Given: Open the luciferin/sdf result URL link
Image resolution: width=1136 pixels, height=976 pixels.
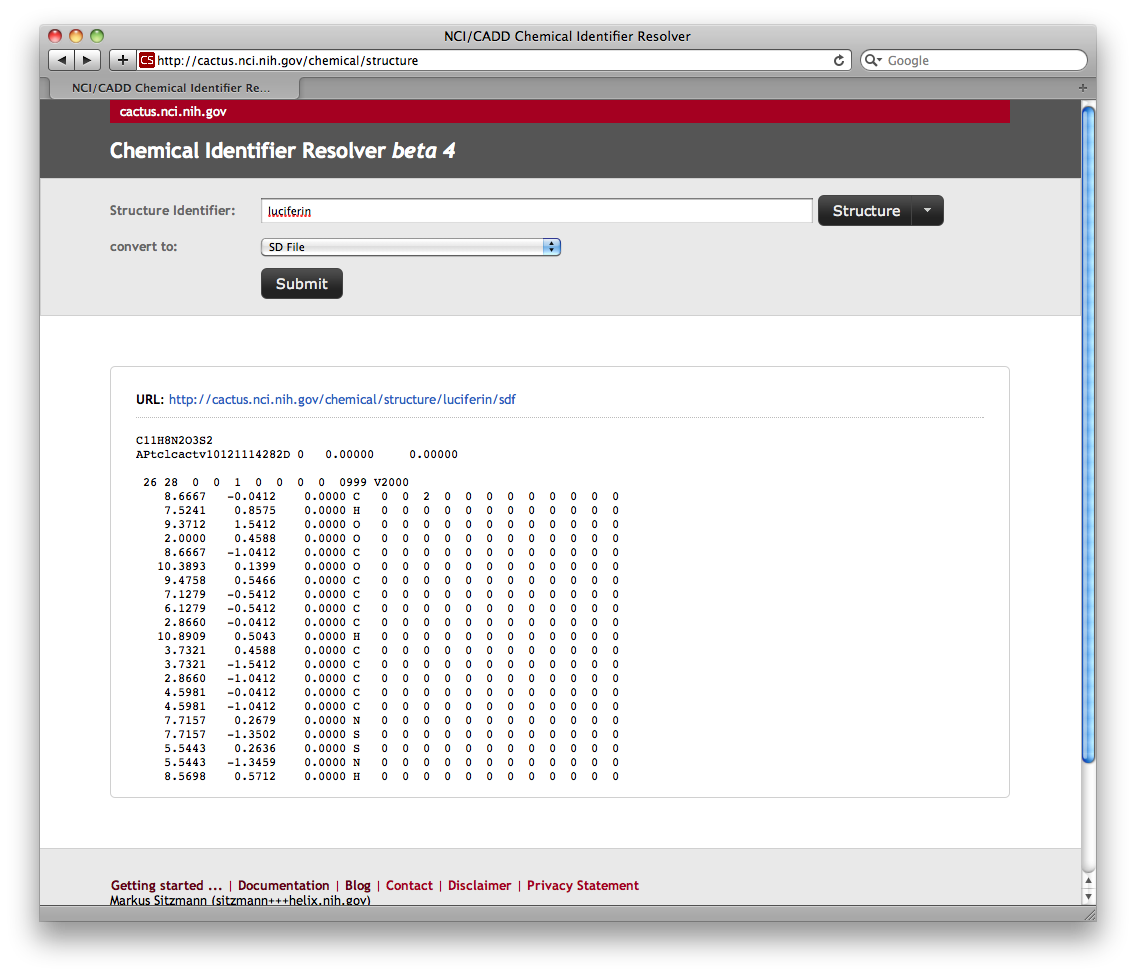Looking at the screenshot, I should tap(342, 399).
